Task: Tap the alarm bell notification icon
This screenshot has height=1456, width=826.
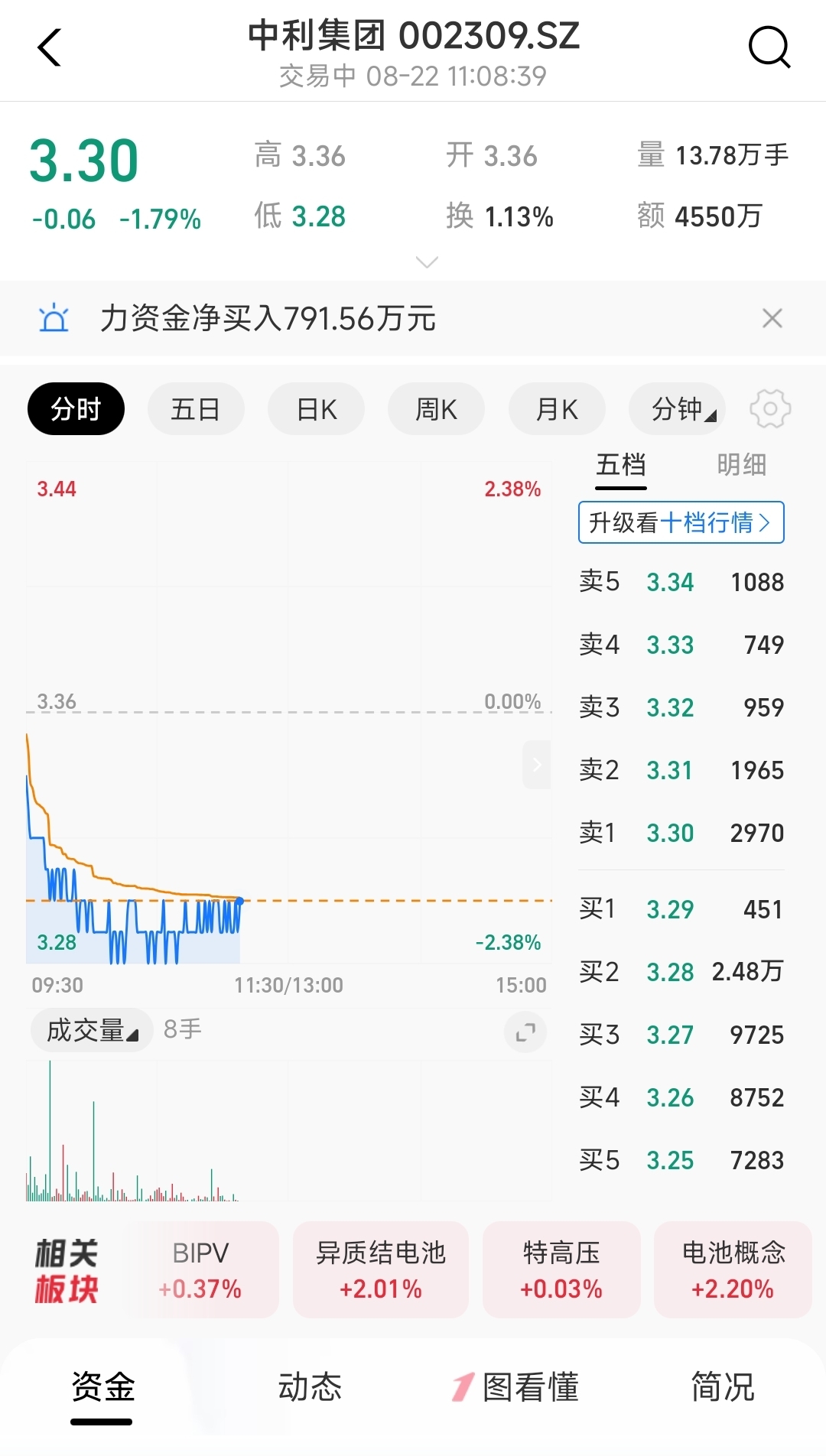Action: pyautogui.click(x=54, y=317)
